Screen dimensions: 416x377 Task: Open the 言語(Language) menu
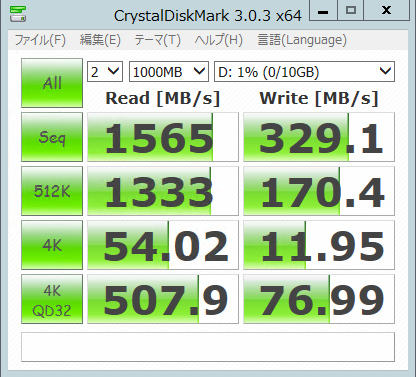coord(302,40)
